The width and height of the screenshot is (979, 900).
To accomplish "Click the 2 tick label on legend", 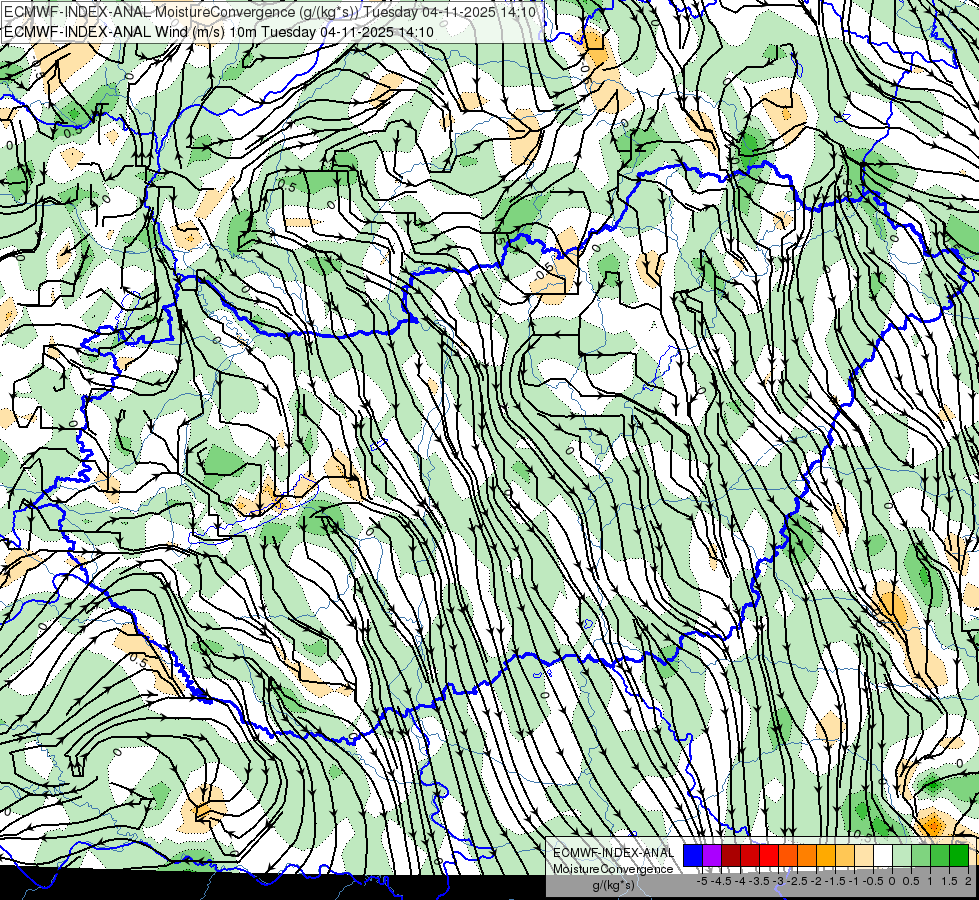I will [x=968, y=881].
